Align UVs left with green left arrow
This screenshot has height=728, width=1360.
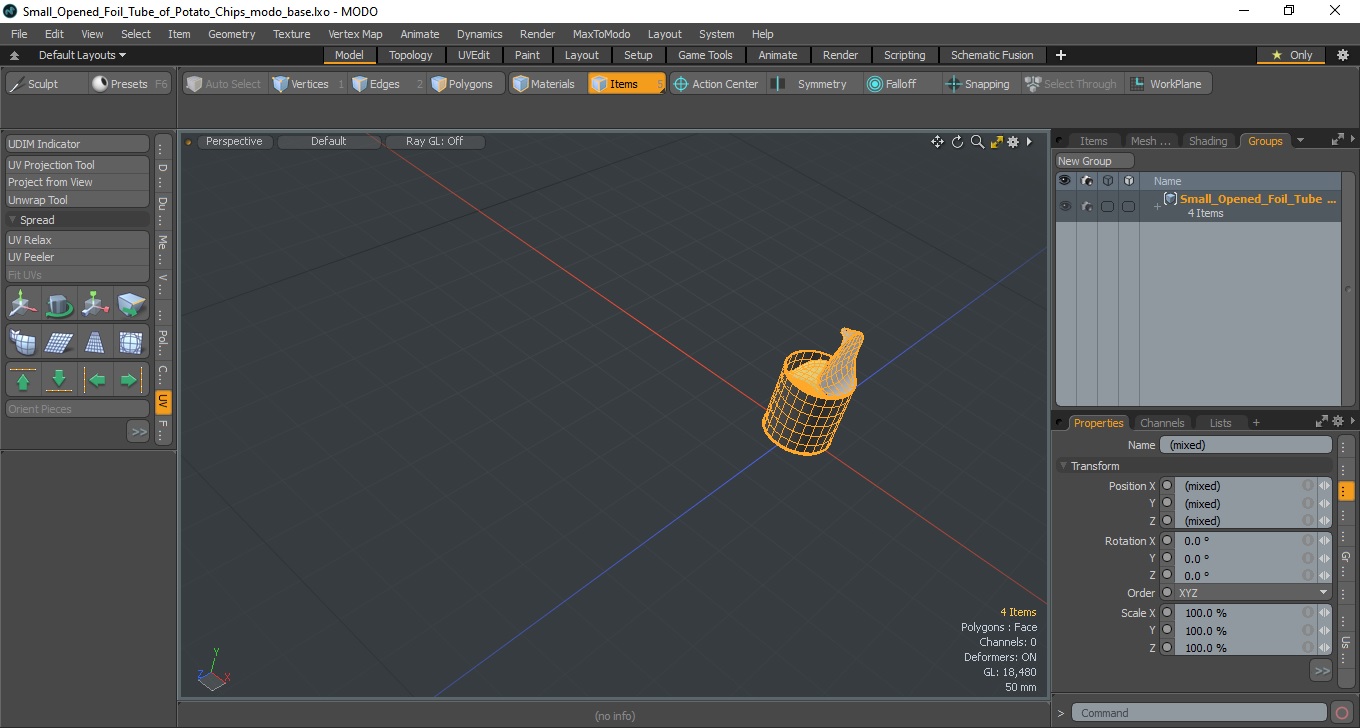tap(95, 380)
